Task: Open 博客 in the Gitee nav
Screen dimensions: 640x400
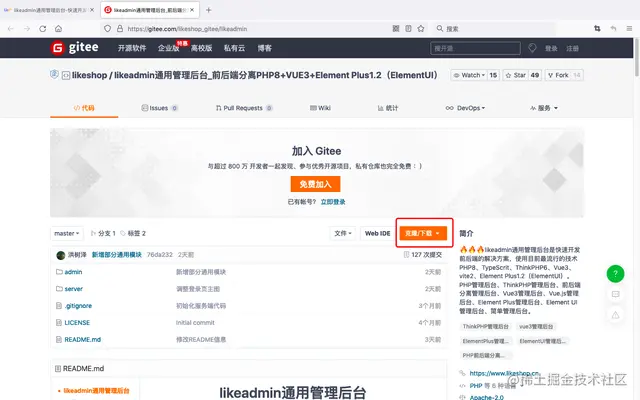Action: click(264, 48)
